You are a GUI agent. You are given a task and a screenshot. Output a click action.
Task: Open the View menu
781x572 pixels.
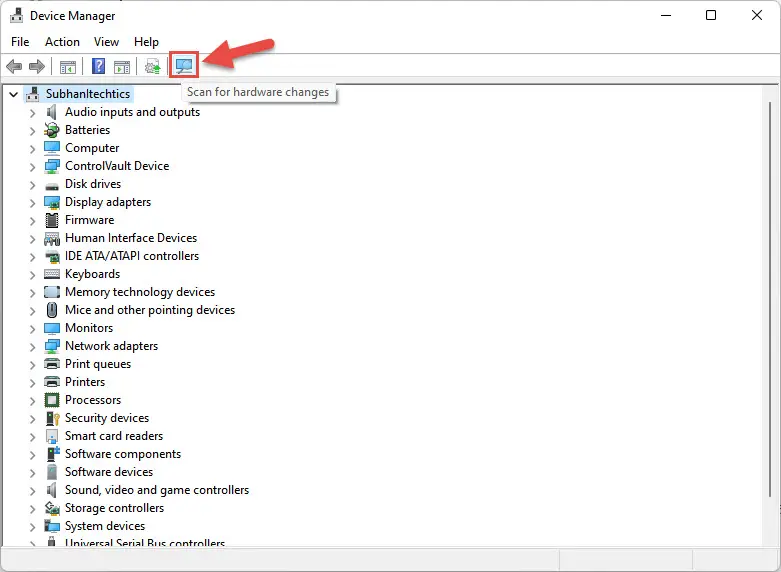[107, 42]
